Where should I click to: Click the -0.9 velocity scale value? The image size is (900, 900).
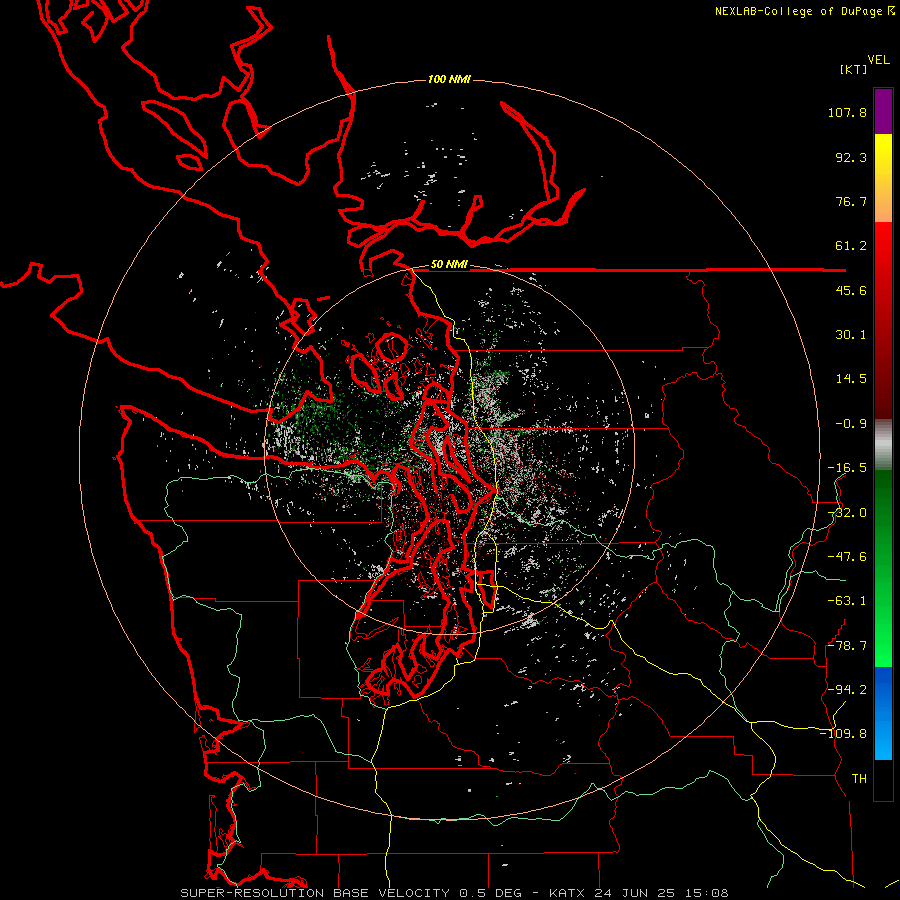(x=851, y=424)
